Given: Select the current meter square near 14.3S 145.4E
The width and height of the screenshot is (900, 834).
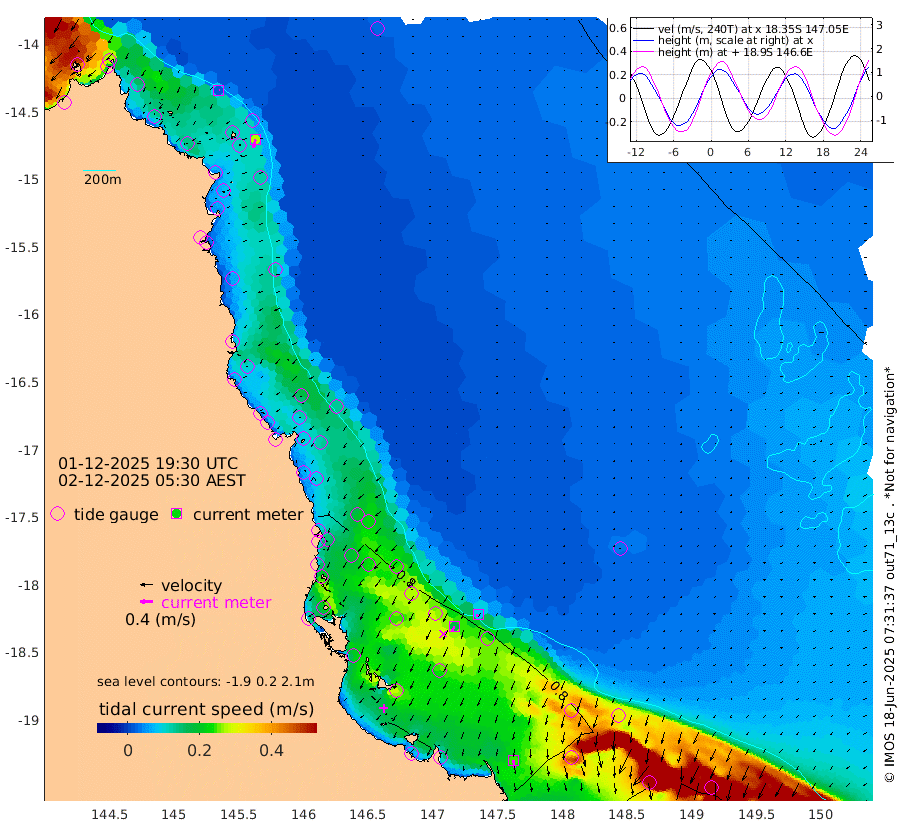Looking at the screenshot, I should click(x=218, y=90).
